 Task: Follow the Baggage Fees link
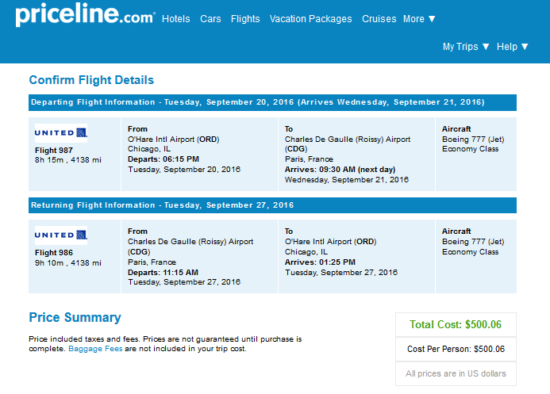(95, 349)
